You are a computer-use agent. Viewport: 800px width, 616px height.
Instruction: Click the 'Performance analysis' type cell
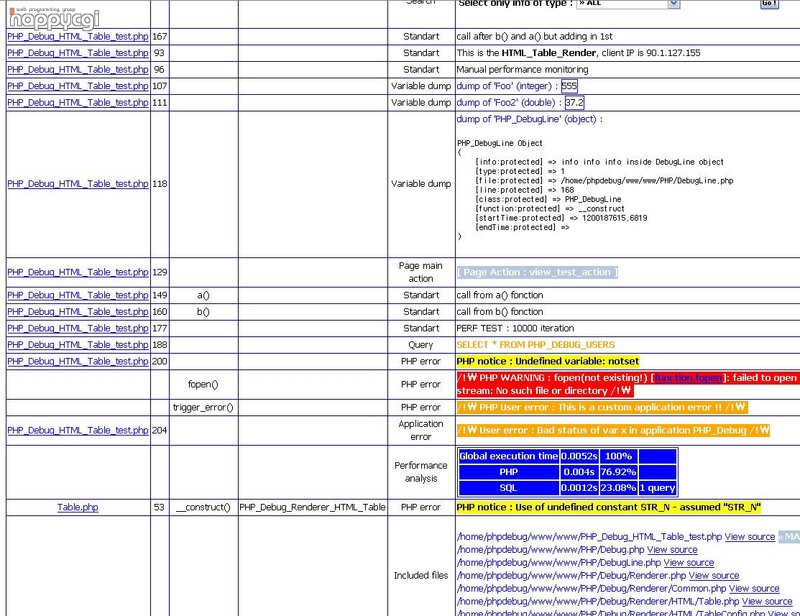point(421,472)
